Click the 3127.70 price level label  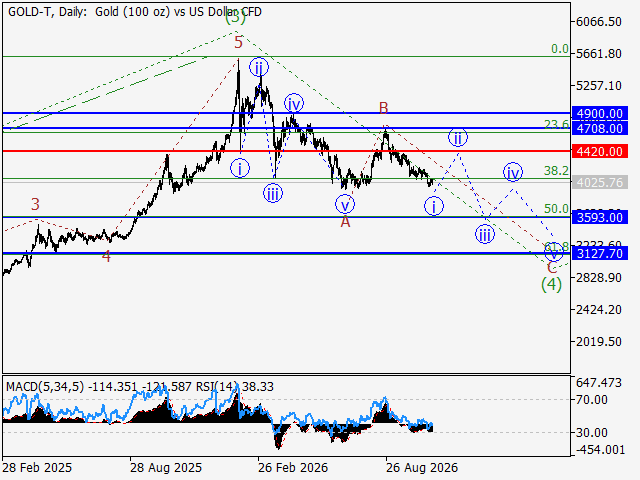point(600,253)
